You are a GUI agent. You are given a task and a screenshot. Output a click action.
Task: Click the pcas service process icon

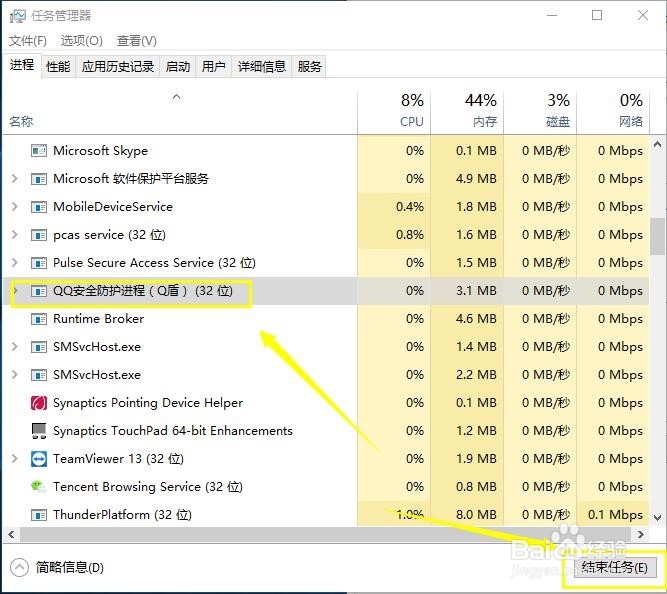pos(39,235)
